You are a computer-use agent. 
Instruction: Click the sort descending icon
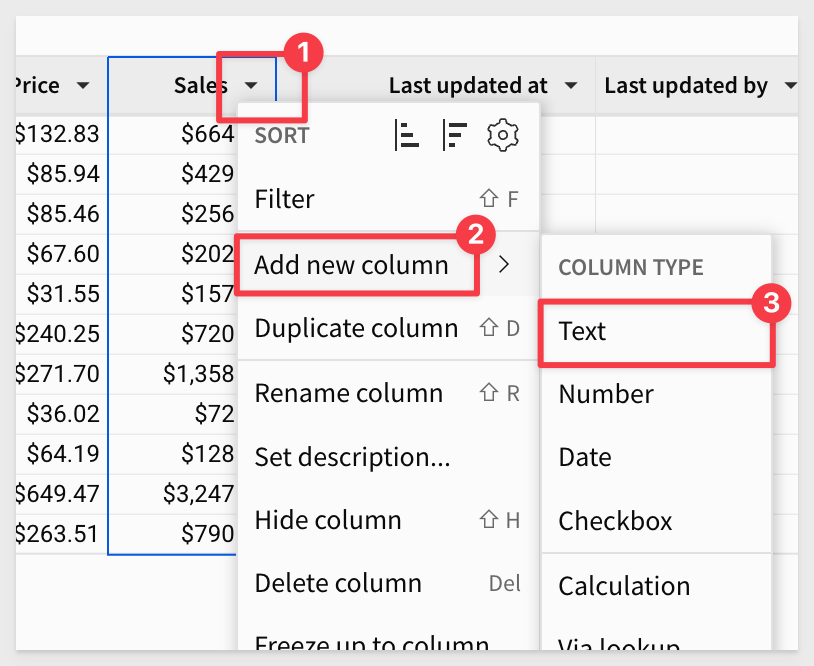455,135
